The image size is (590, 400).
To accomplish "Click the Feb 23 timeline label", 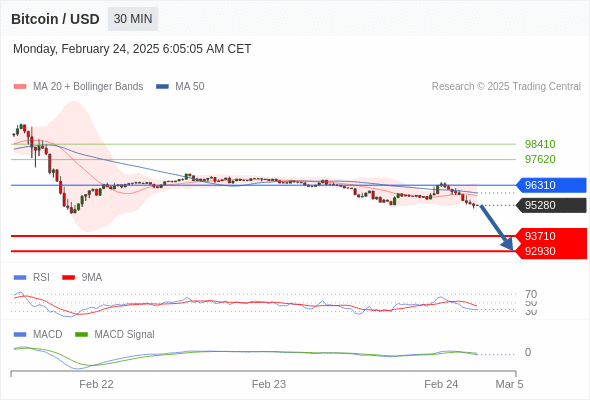I will [x=269, y=384].
